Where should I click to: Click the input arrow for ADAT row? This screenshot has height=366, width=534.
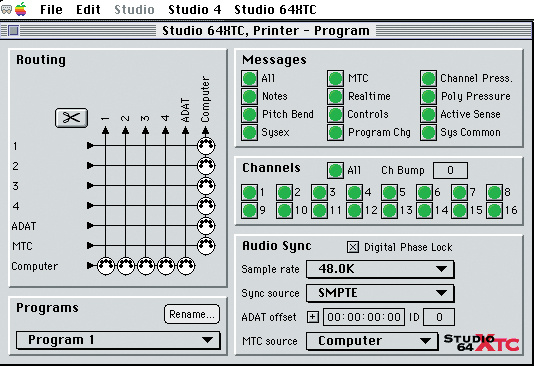(90, 226)
